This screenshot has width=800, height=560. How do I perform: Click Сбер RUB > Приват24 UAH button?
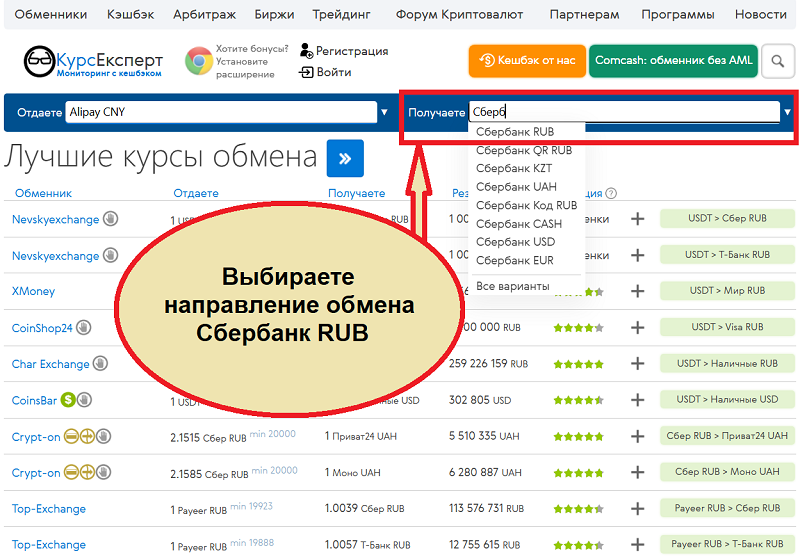[727, 436]
